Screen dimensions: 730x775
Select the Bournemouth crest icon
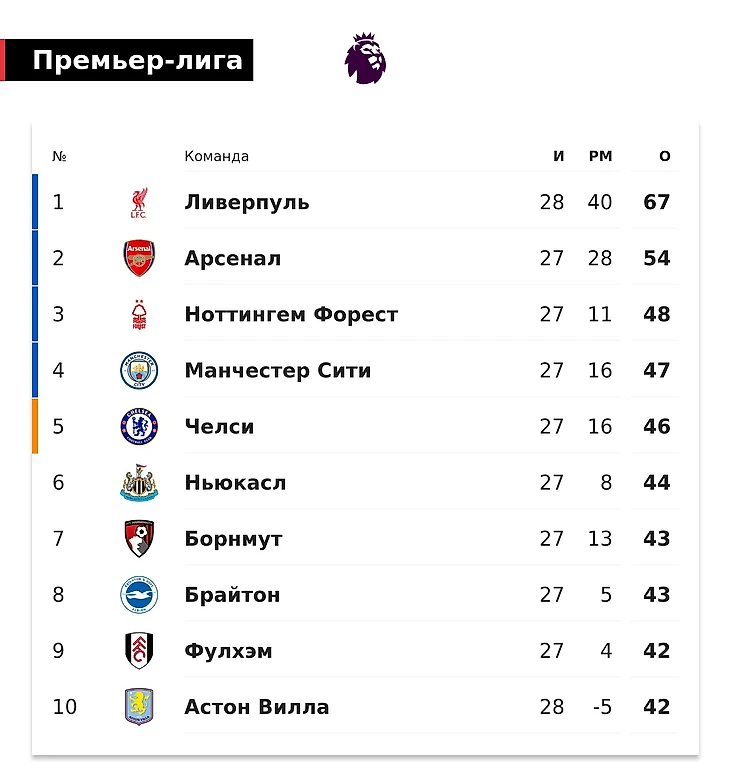(x=139, y=539)
